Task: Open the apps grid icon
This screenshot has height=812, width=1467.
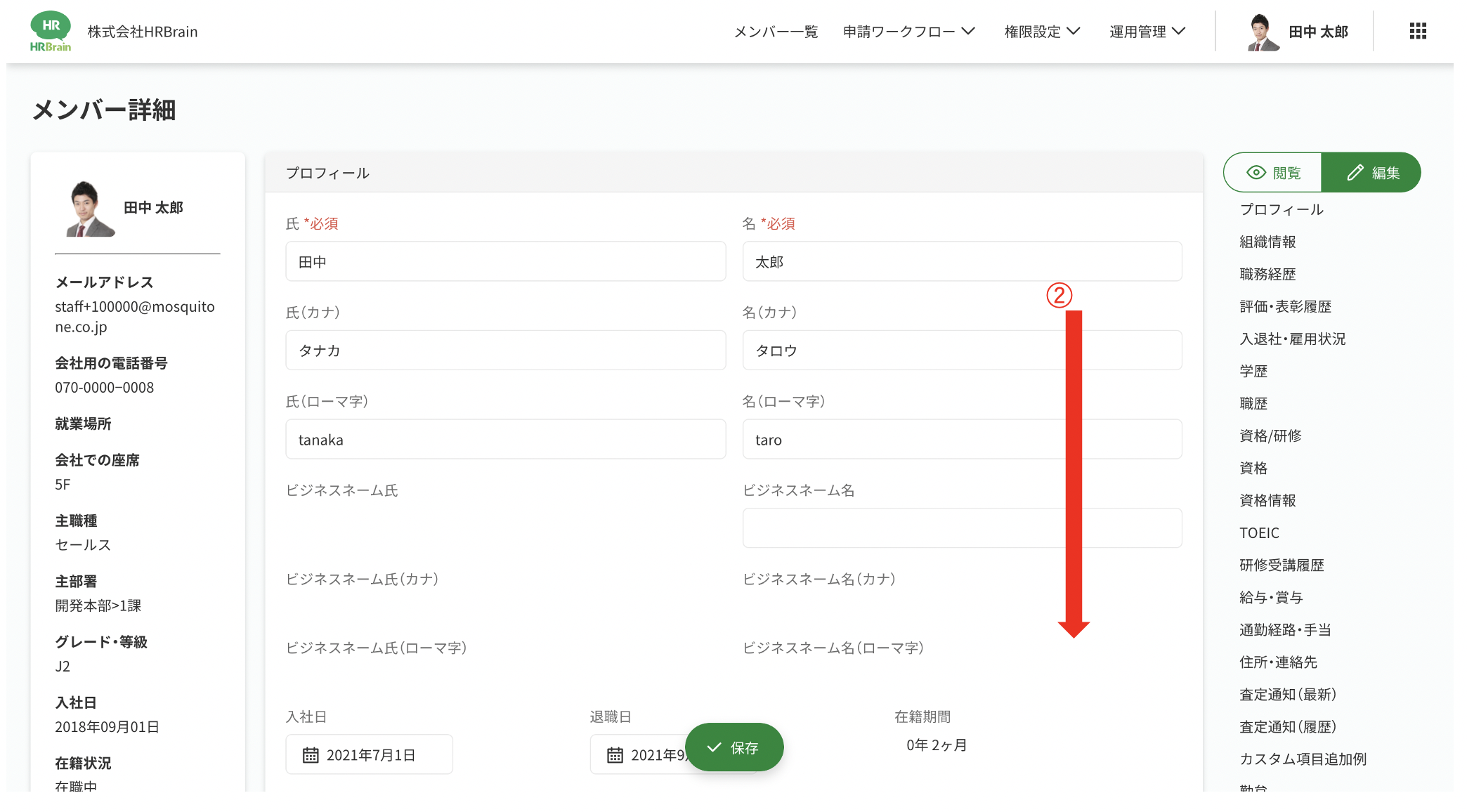Action: [x=1418, y=31]
